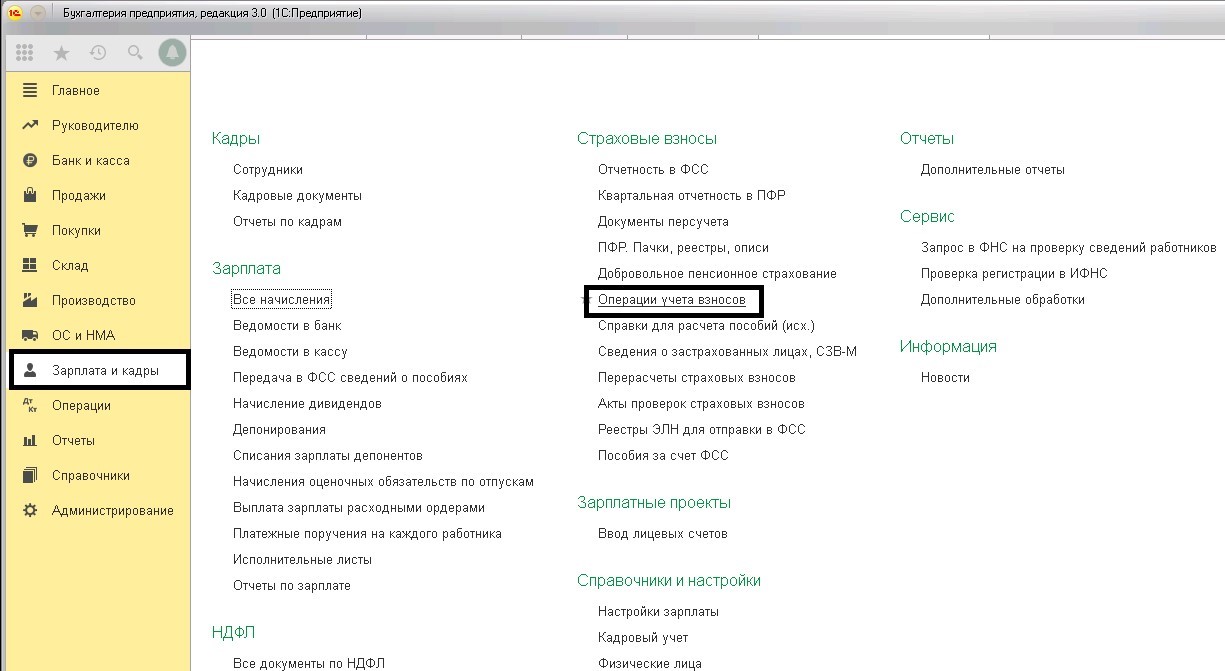Click the ruble icon for Банк и касса
The width and height of the screenshot is (1225, 671).
[30, 161]
